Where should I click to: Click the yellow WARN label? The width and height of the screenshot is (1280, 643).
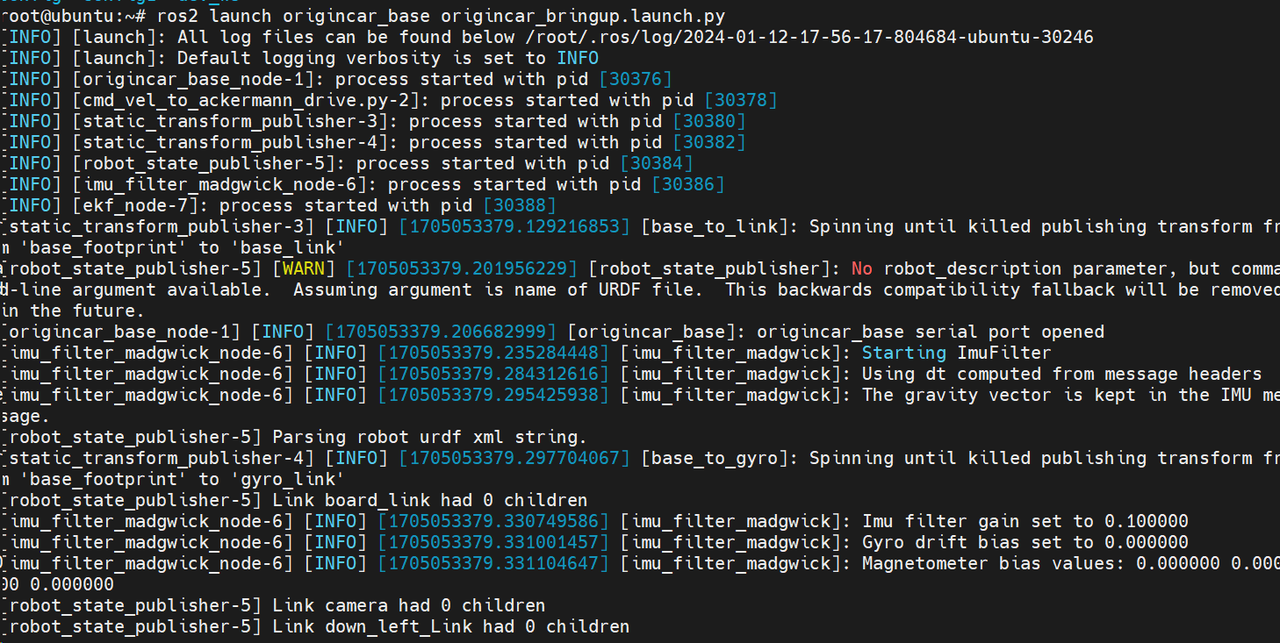tap(303, 268)
